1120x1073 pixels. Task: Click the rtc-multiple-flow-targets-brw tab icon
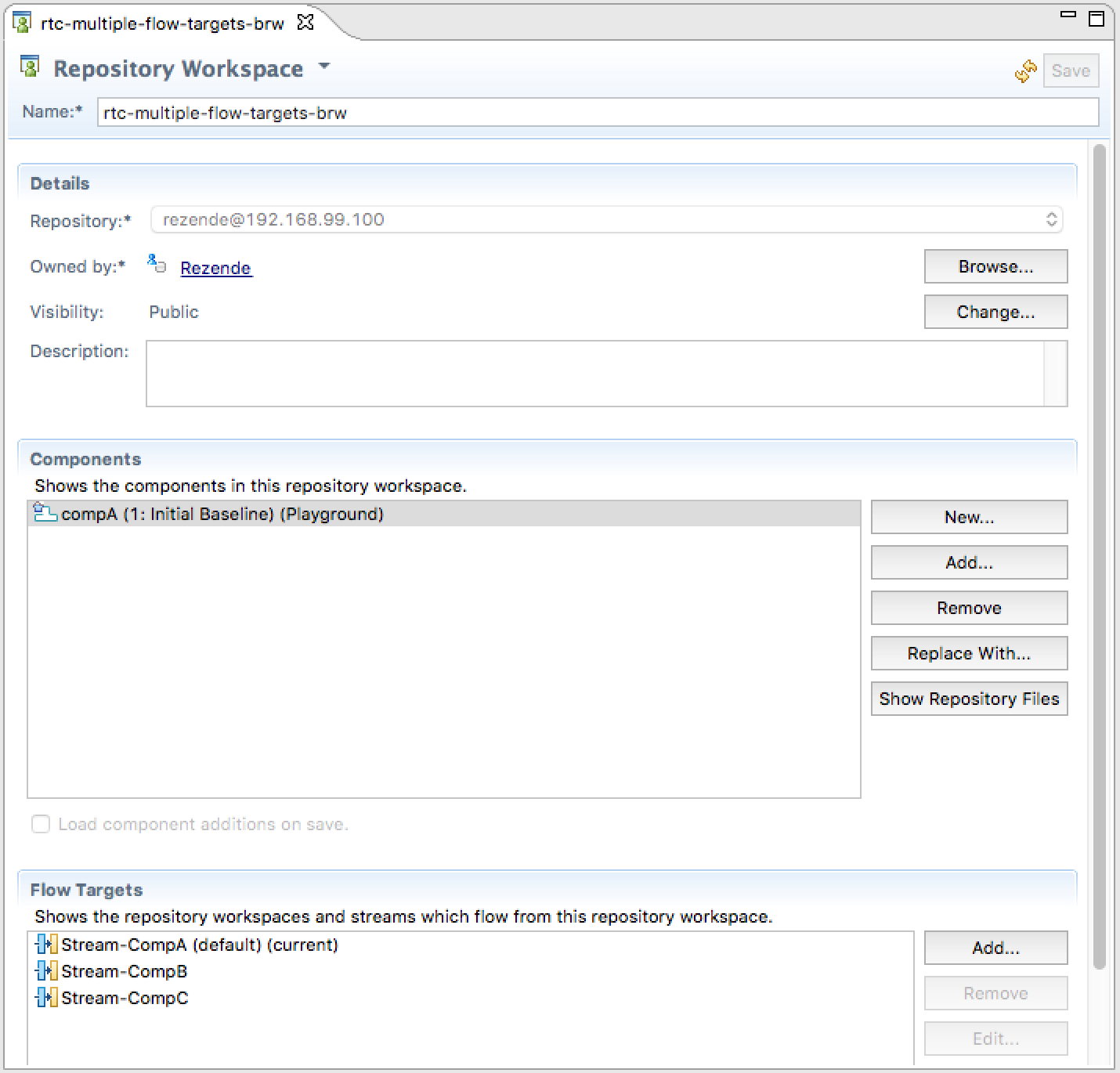(x=23, y=23)
